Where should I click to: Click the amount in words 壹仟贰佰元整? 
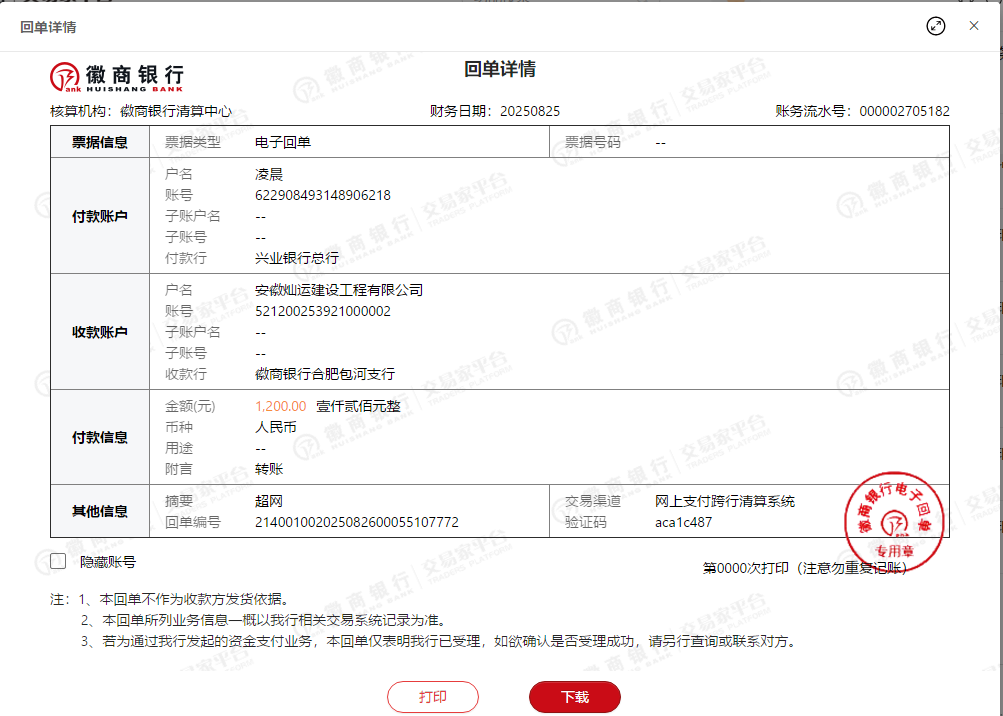[x=360, y=406]
